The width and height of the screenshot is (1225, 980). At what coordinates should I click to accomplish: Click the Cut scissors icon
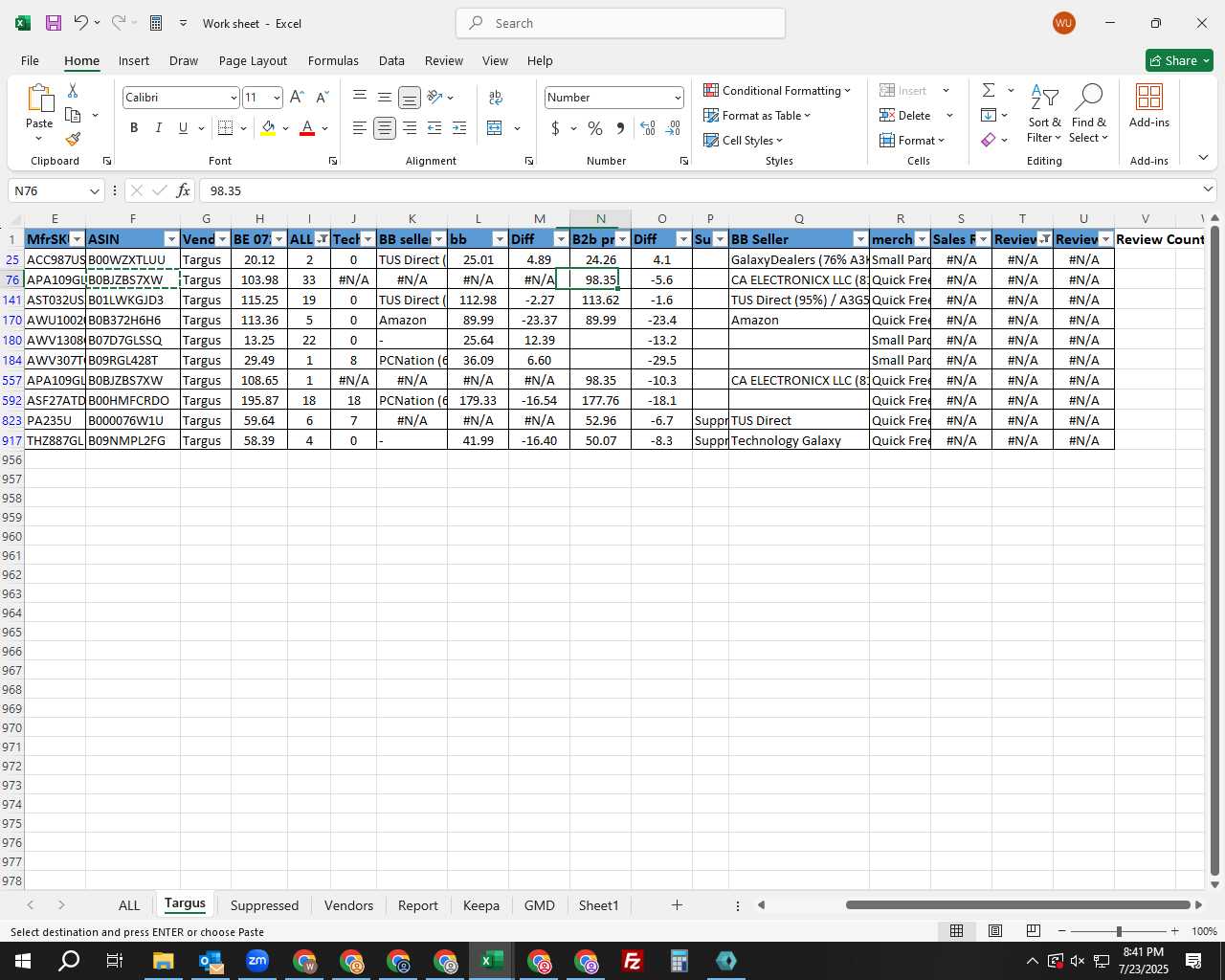pos(73,90)
